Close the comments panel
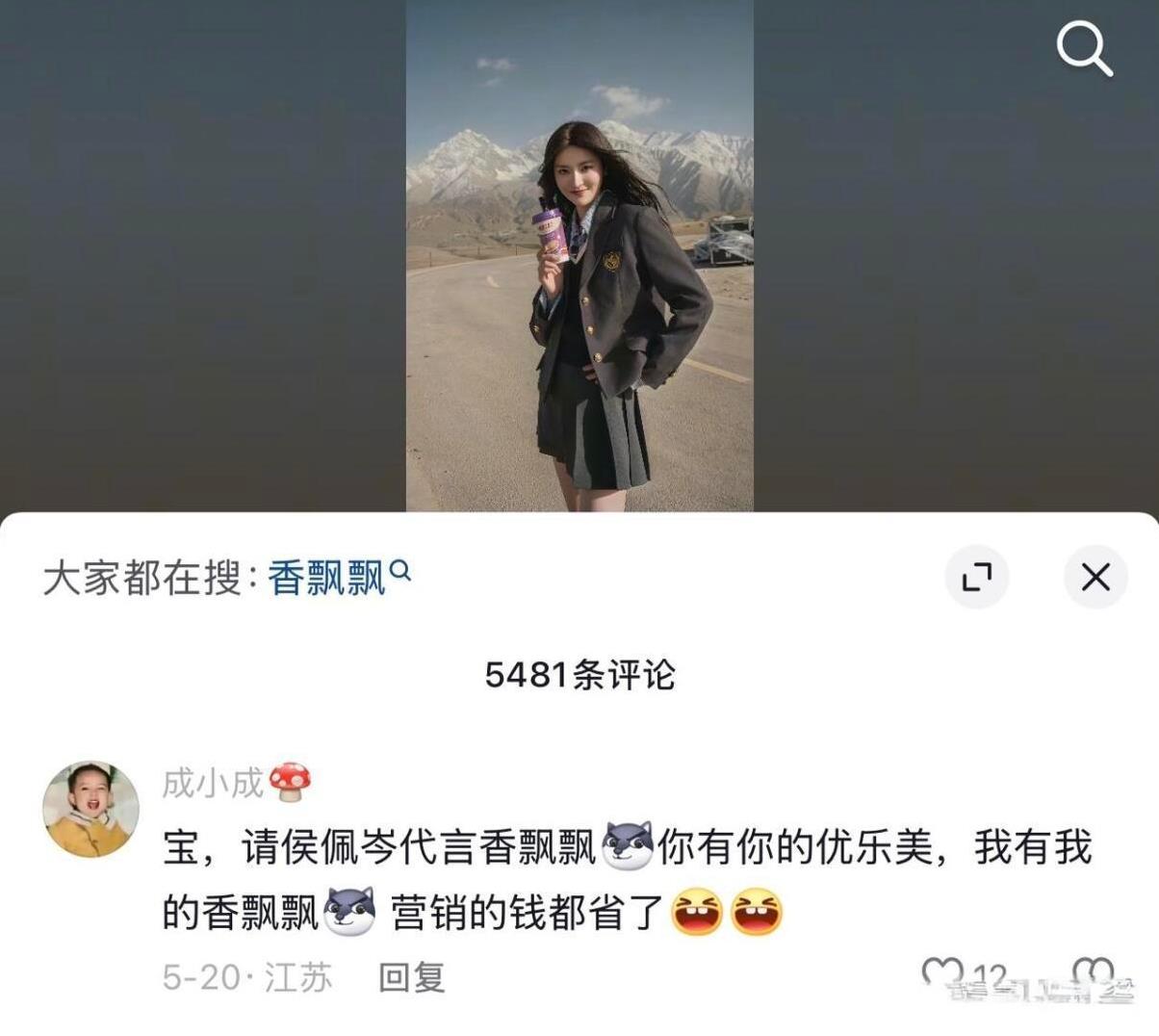This screenshot has height=1036, width=1159. tap(1095, 578)
